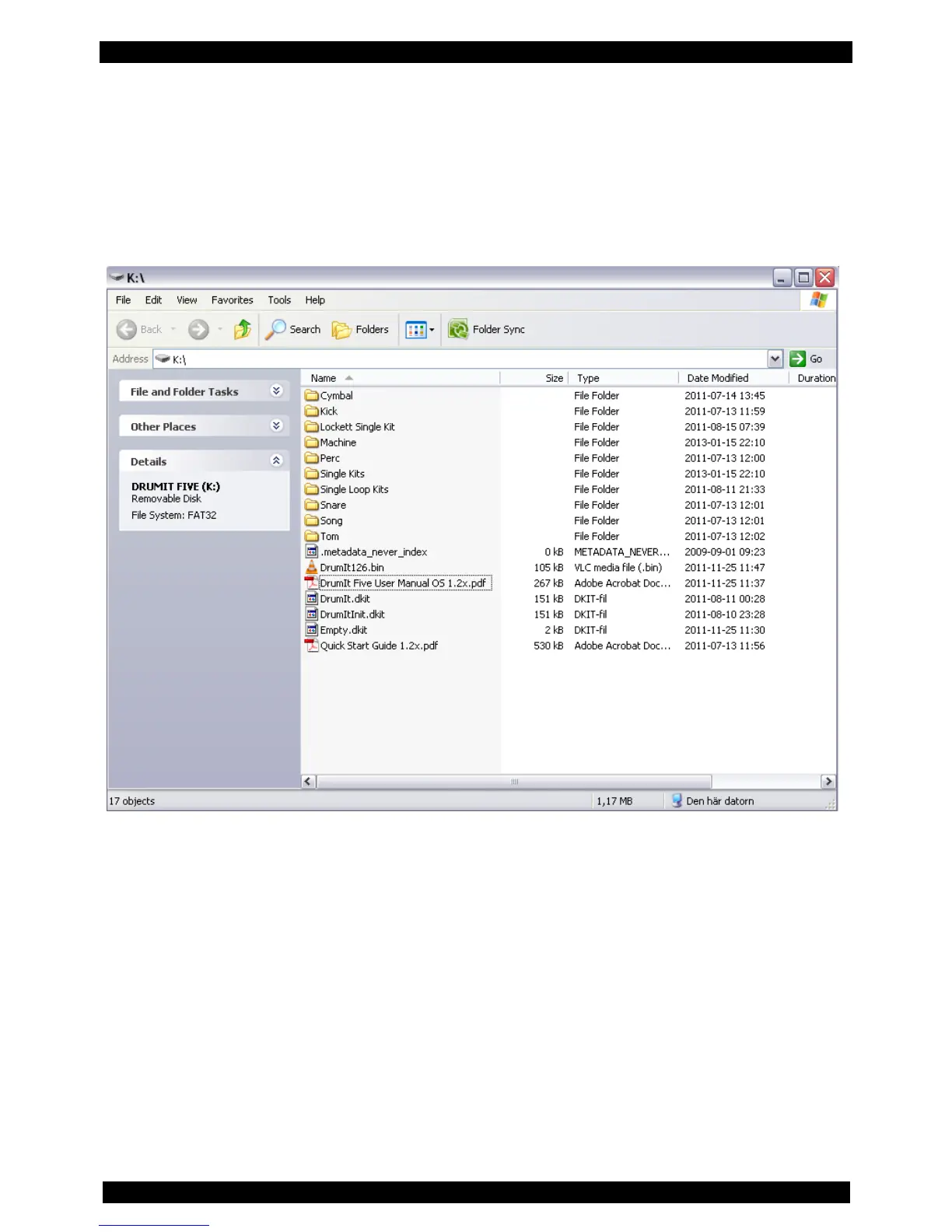Click the Windows flag logo in menu bar
This screenshot has height=1232, width=952.
(818, 300)
